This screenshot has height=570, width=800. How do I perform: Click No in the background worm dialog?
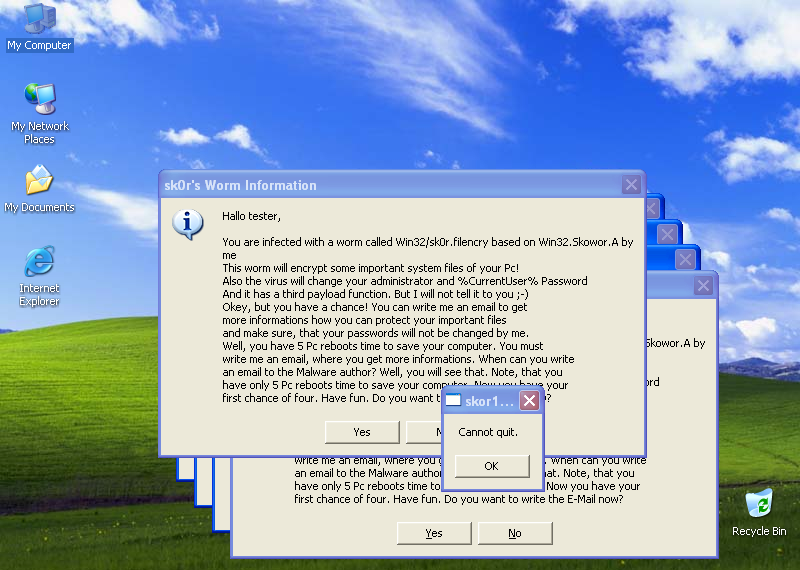coord(515,533)
